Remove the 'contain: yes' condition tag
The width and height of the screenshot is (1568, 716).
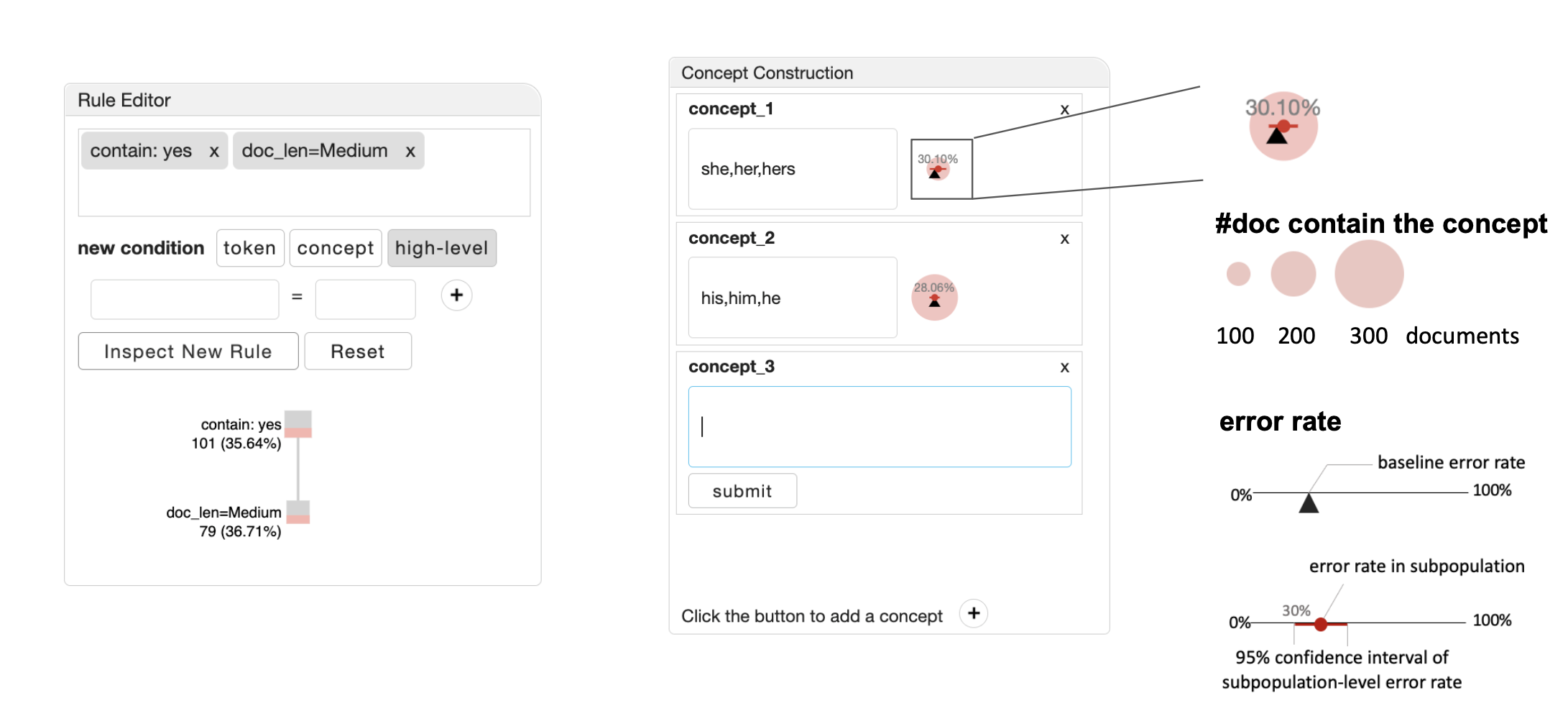coord(214,151)
